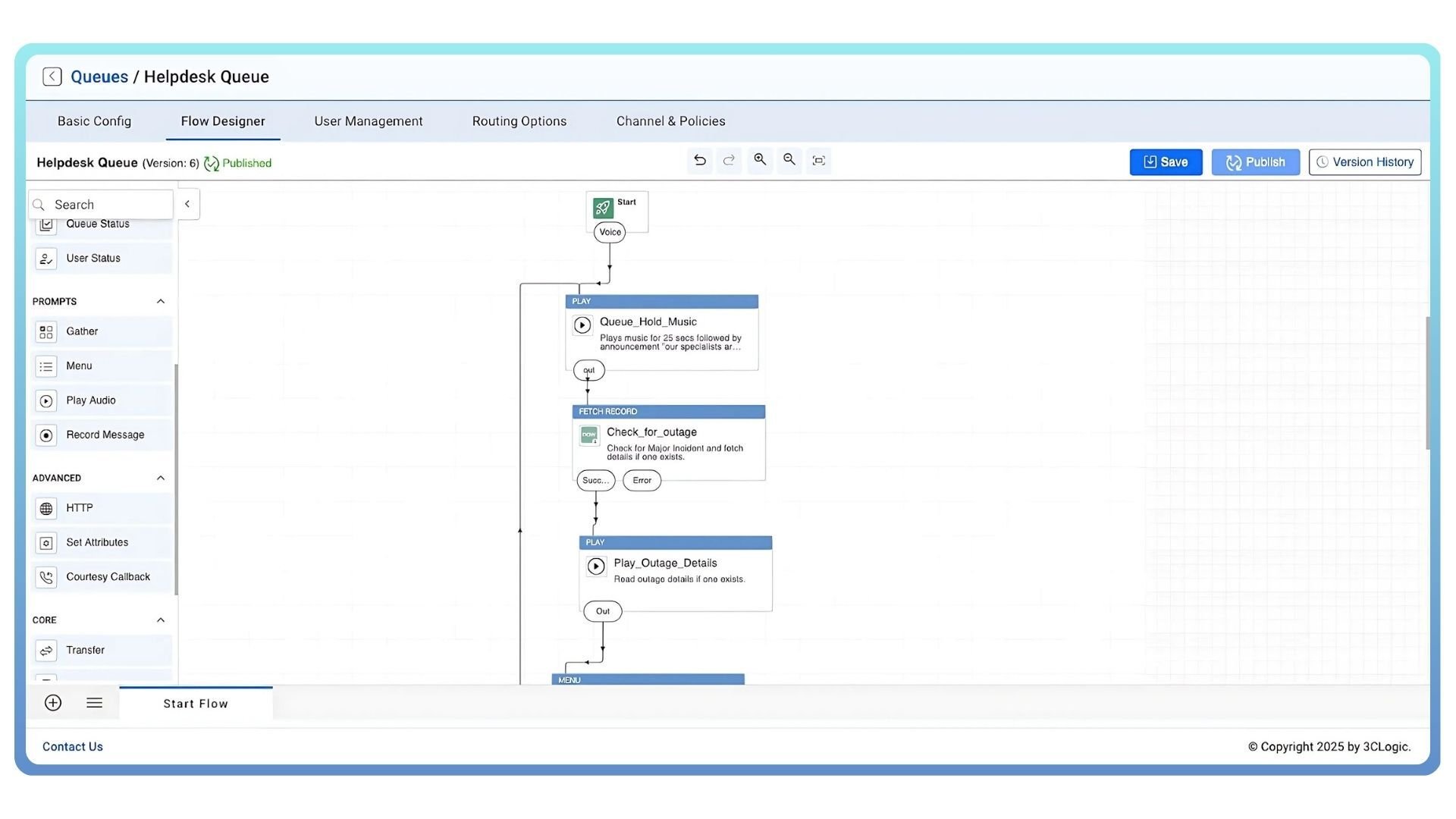Click the Save button
The width and height of the screenshot is (1456, 819).
pos(1165,162)
